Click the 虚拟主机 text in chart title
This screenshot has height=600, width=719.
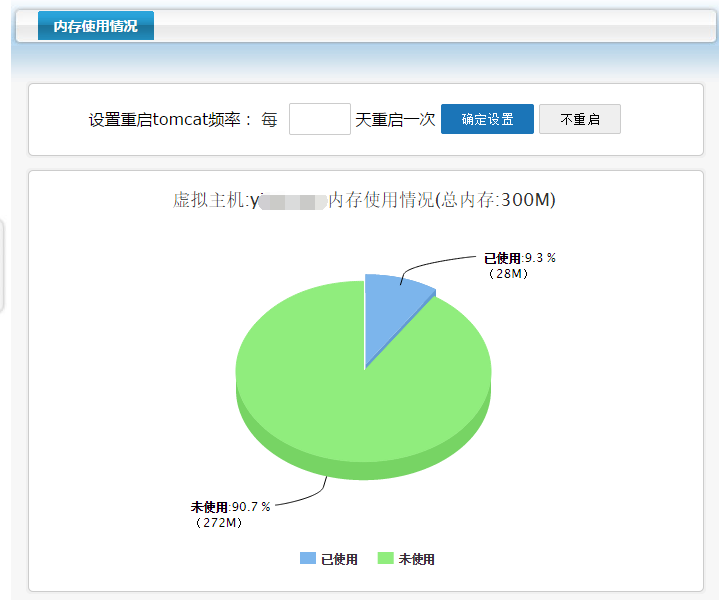(x=208, y=200)
